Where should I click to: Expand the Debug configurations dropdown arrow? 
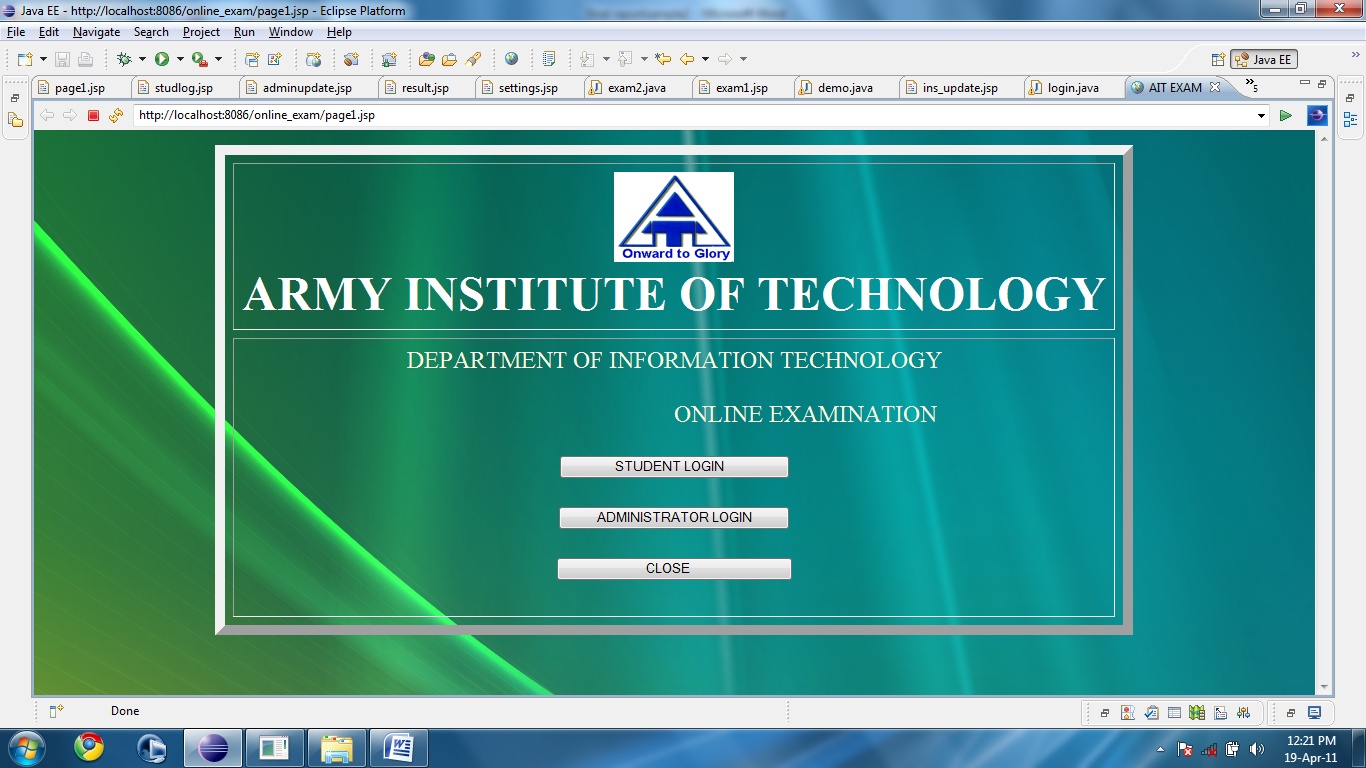(x=142, y=60)
